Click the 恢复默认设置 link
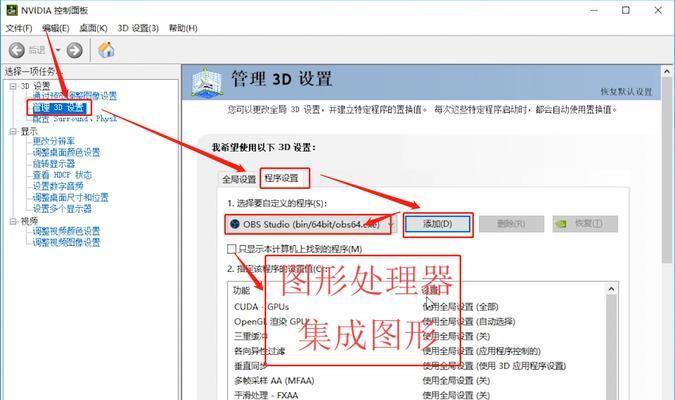Screen dimensions: 675x400 tap(626, 92)
